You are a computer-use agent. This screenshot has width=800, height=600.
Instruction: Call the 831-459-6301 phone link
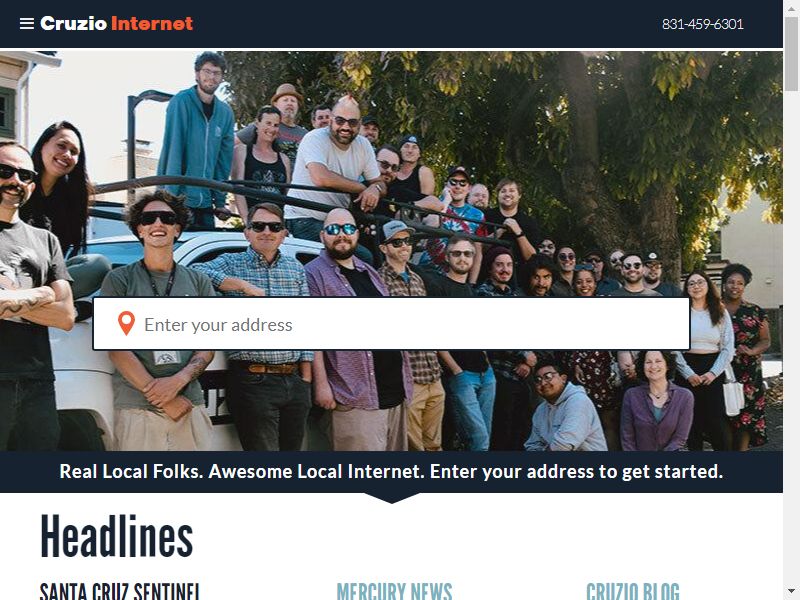703,24
